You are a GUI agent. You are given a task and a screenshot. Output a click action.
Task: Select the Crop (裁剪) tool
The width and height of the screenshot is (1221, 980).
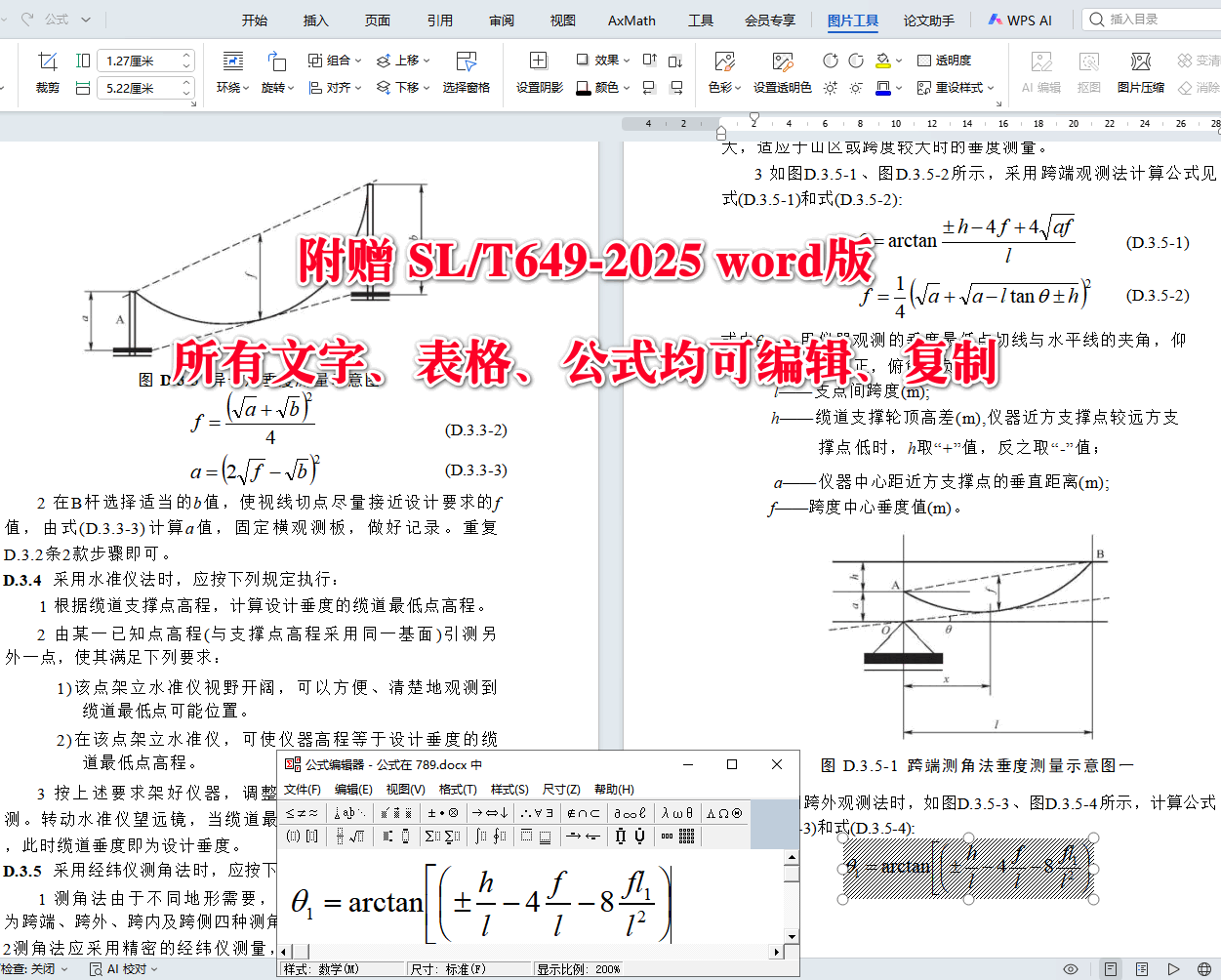click(x=47, y=73)
